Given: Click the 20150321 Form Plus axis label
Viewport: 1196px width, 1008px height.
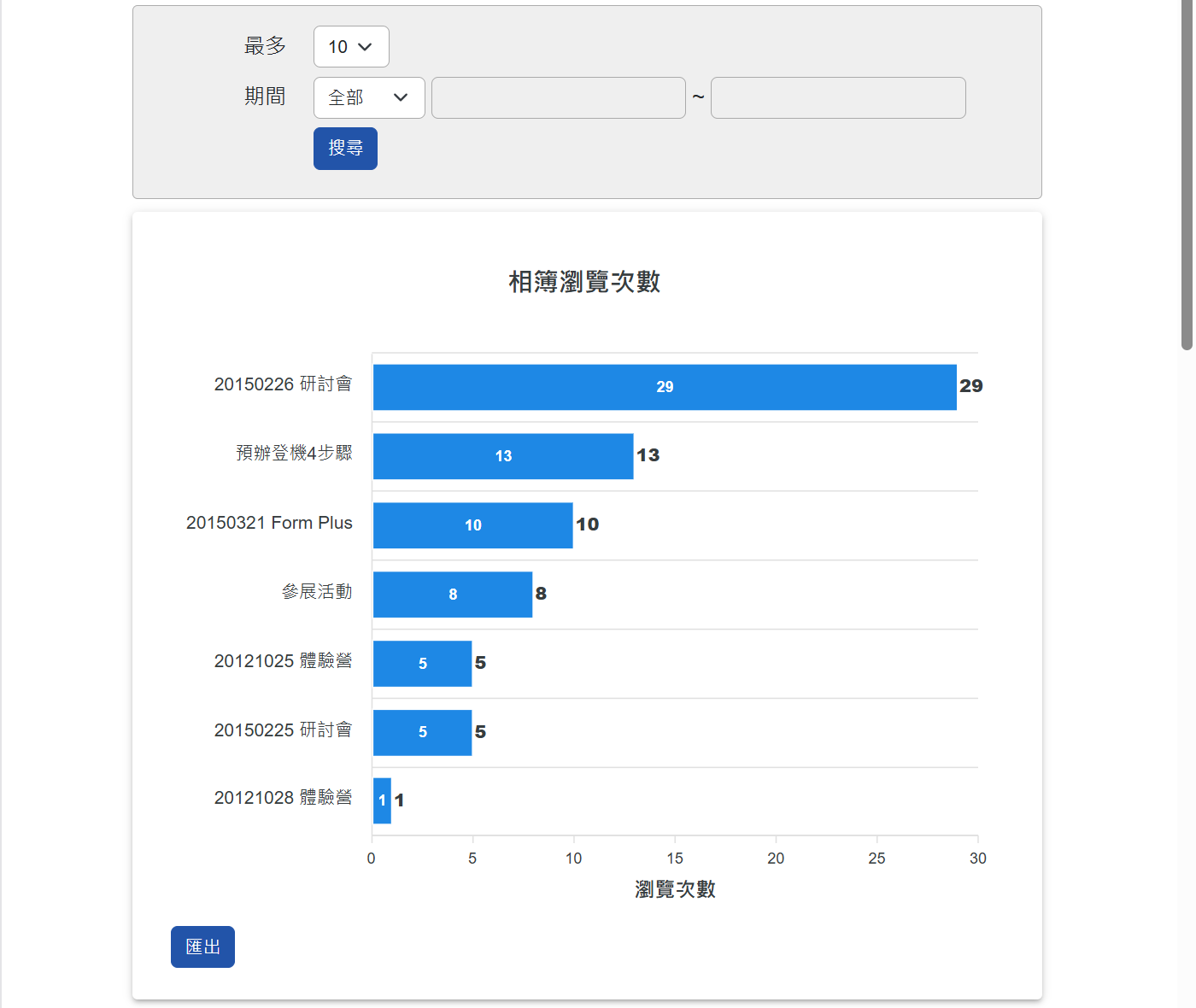Looking at the screenshot, I should 269,523.
